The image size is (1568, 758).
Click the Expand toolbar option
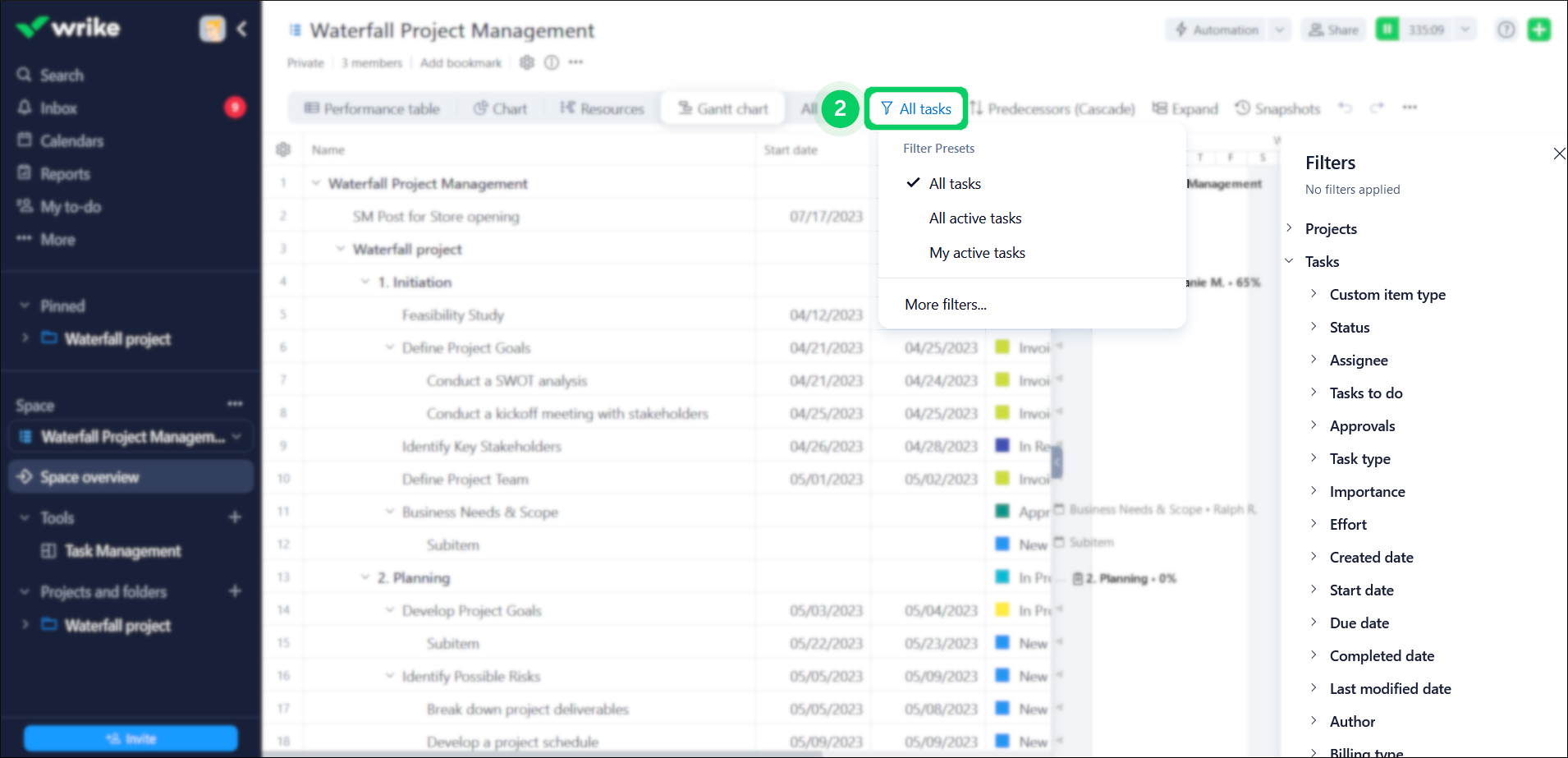[1185, 108]
